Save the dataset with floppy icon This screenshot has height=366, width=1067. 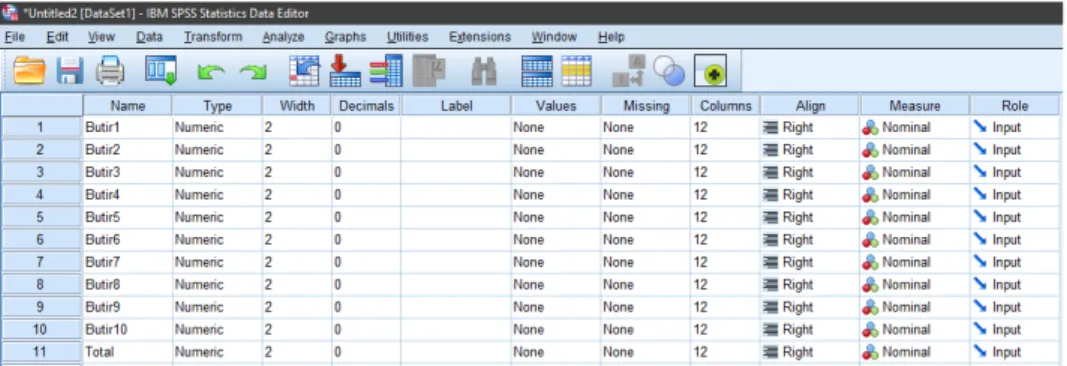click(x=69, y=71)
